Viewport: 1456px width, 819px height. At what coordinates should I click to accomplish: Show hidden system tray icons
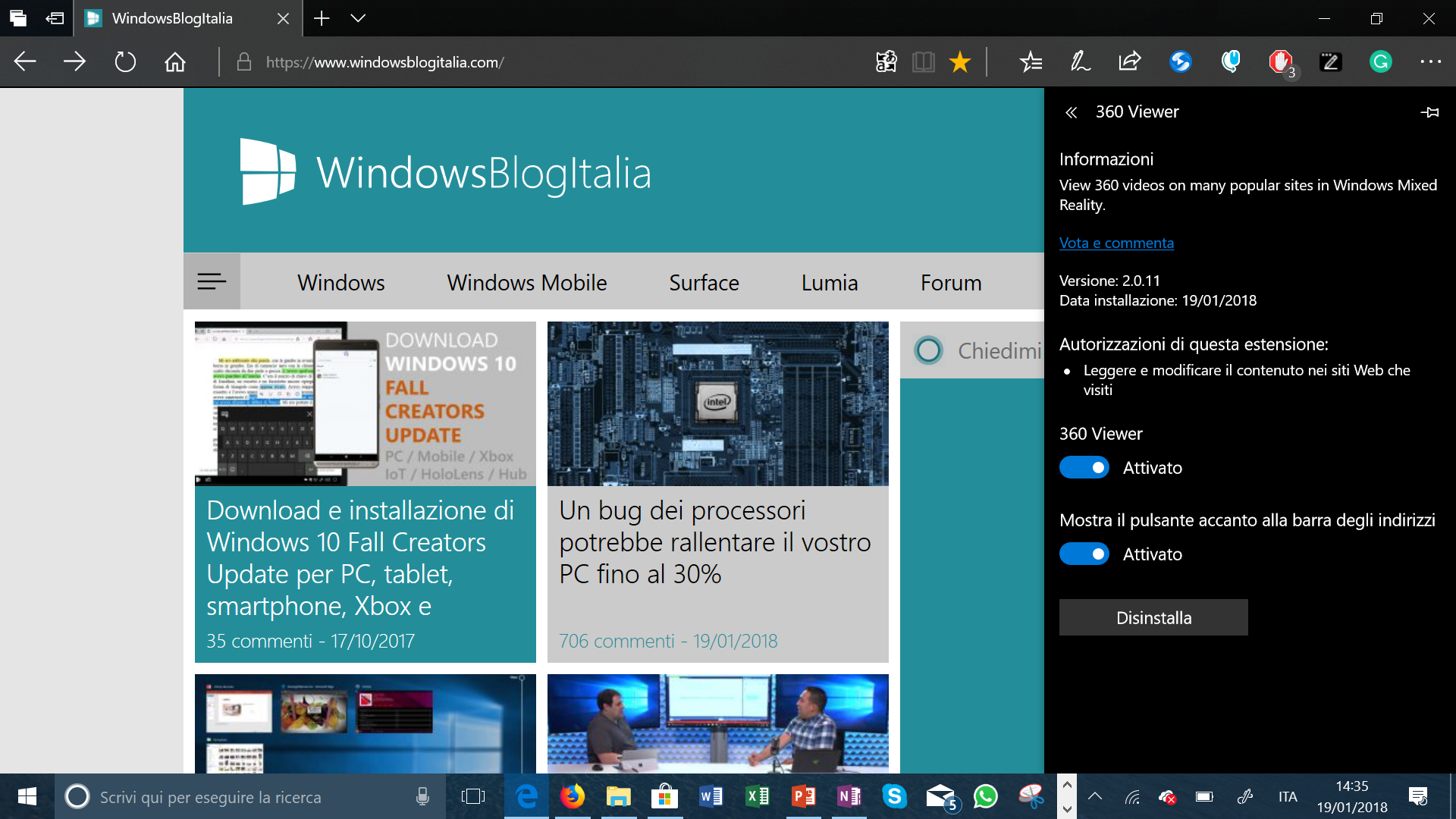pos(1095,796)
